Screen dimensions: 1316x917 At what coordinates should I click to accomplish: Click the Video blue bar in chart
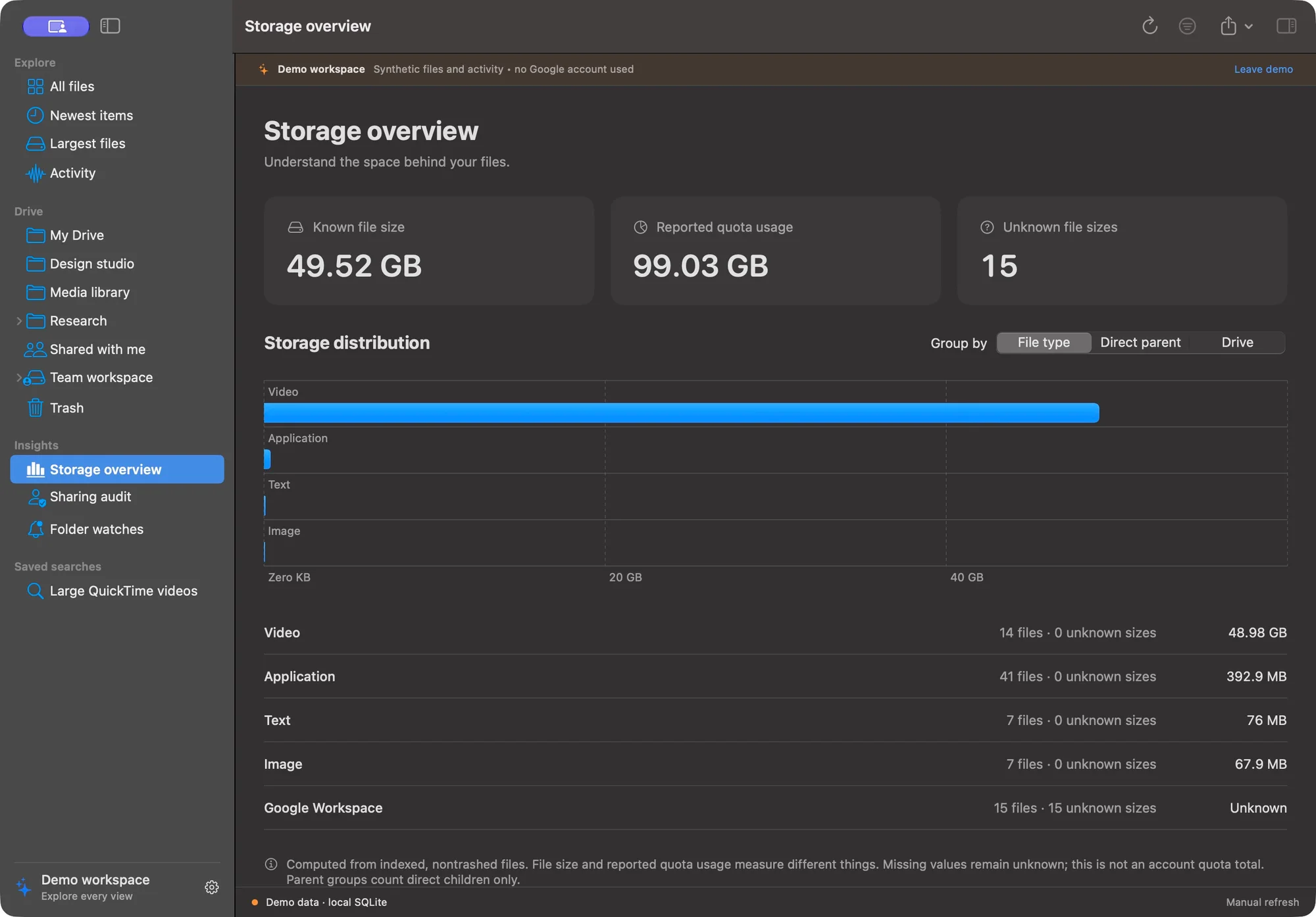pyautogui.click(x=682, y=413)
